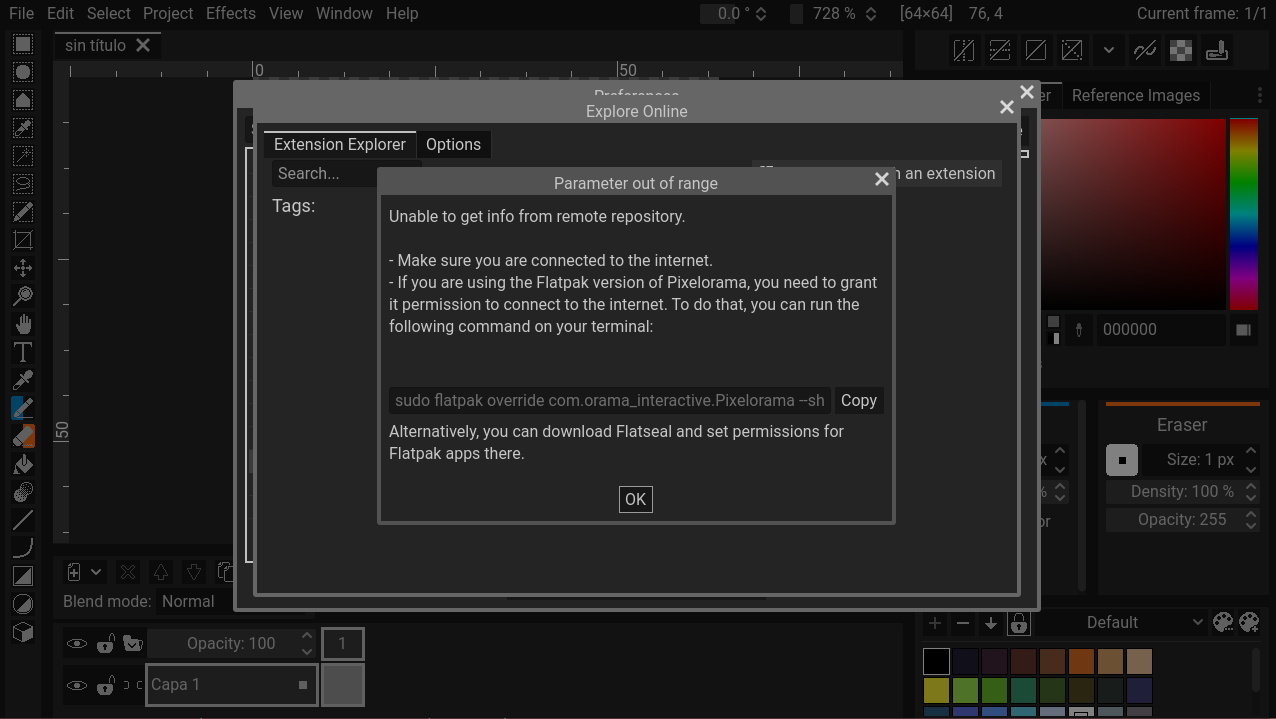This screenshot has height=719, width=1276.
Task: Click the hue rainbow slider
Action: click(x=1244, y=214)
